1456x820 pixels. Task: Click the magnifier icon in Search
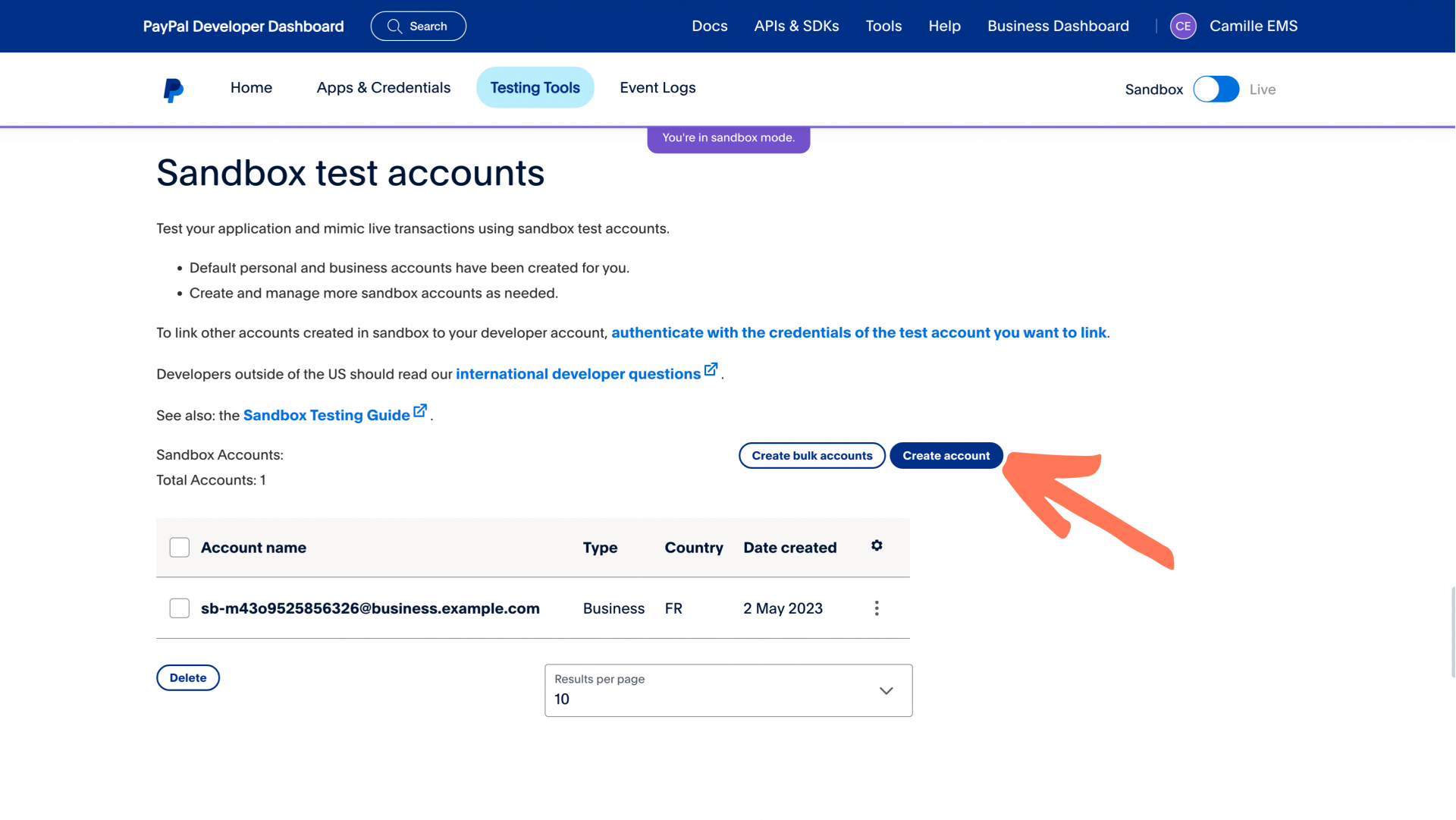(x=394, y=27)
